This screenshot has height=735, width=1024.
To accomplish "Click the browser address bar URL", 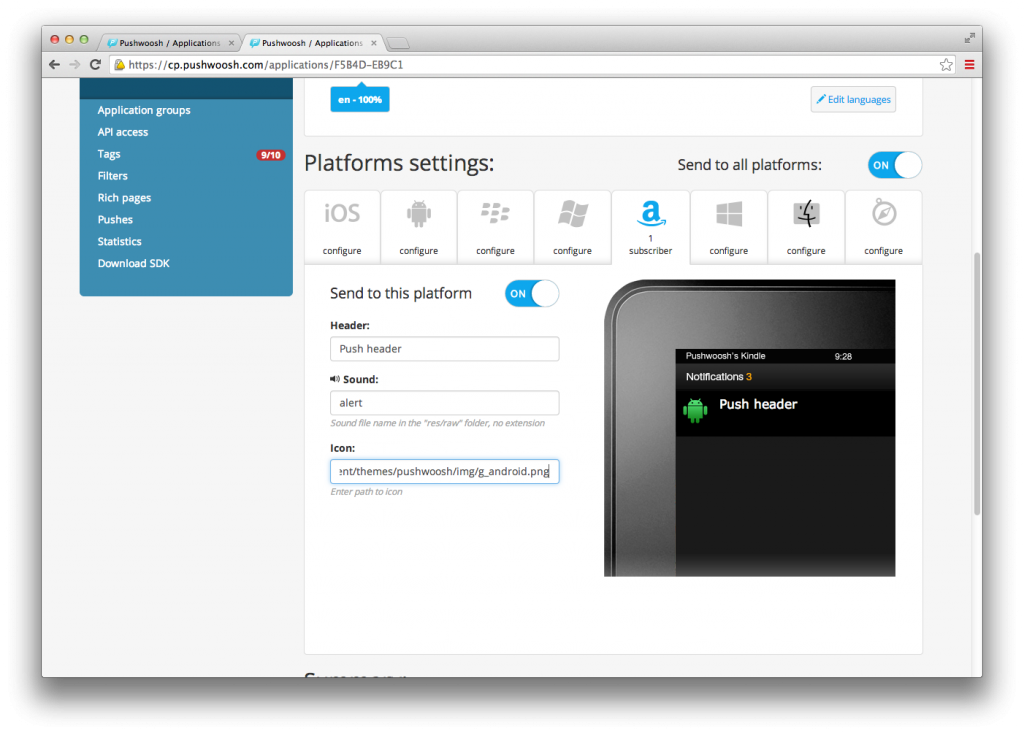I will tap(266, 65).
